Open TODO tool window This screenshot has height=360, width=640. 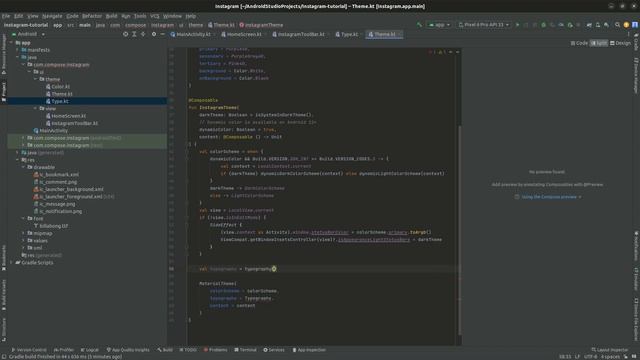(x=188, y=350)
